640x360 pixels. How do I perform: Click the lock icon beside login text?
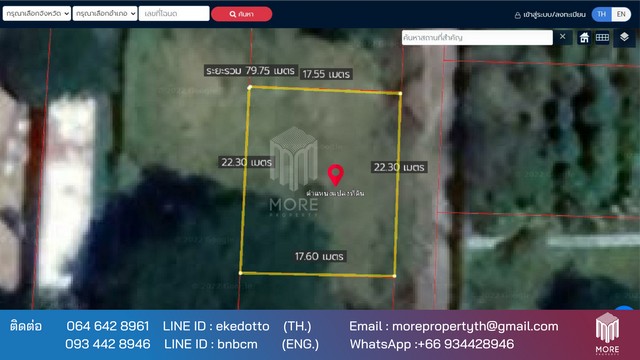click(518, 15)
